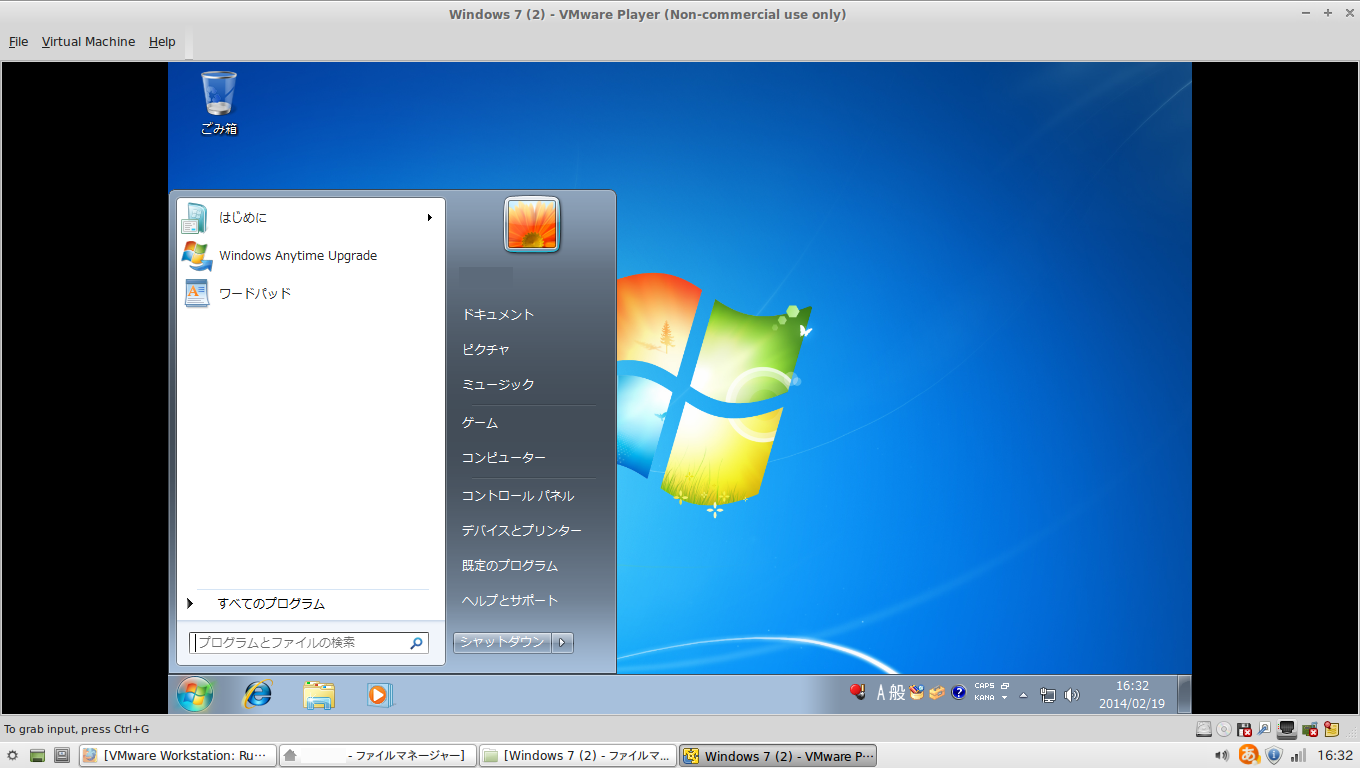Click the user account sunflower picture
Image resolution: width=1360 pixels, height=768 pixels.
click(532, 224)
